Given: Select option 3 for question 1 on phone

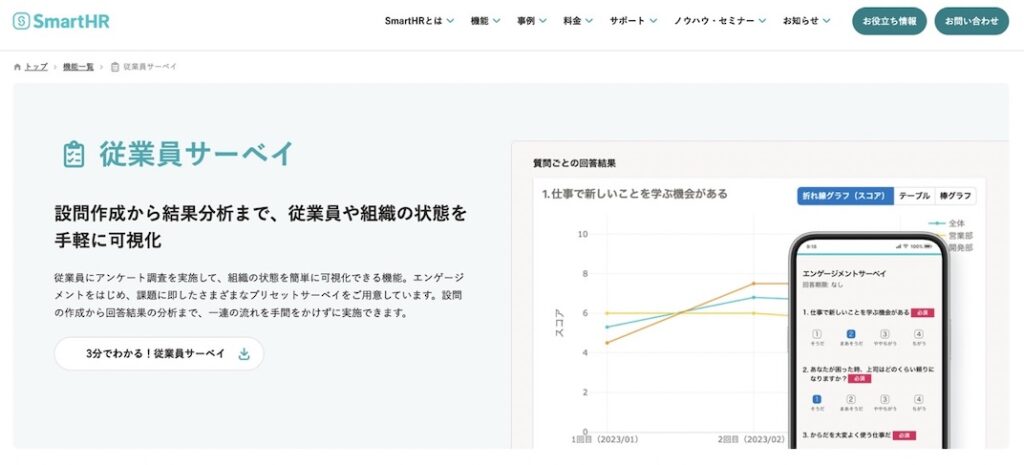Looking at the screenshot, I should pos(884,335).
